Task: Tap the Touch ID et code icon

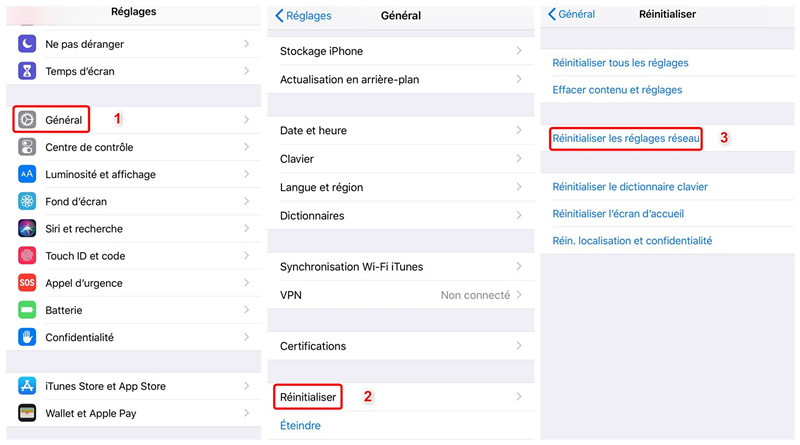Action: click(27, 256)
